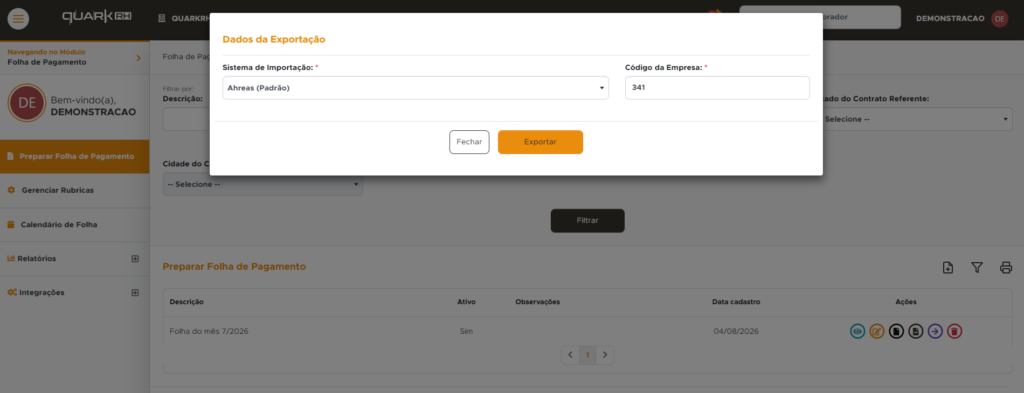Click the Descrição filter input
This screenshot has width=1024, height=393.
tap(186, 119)
